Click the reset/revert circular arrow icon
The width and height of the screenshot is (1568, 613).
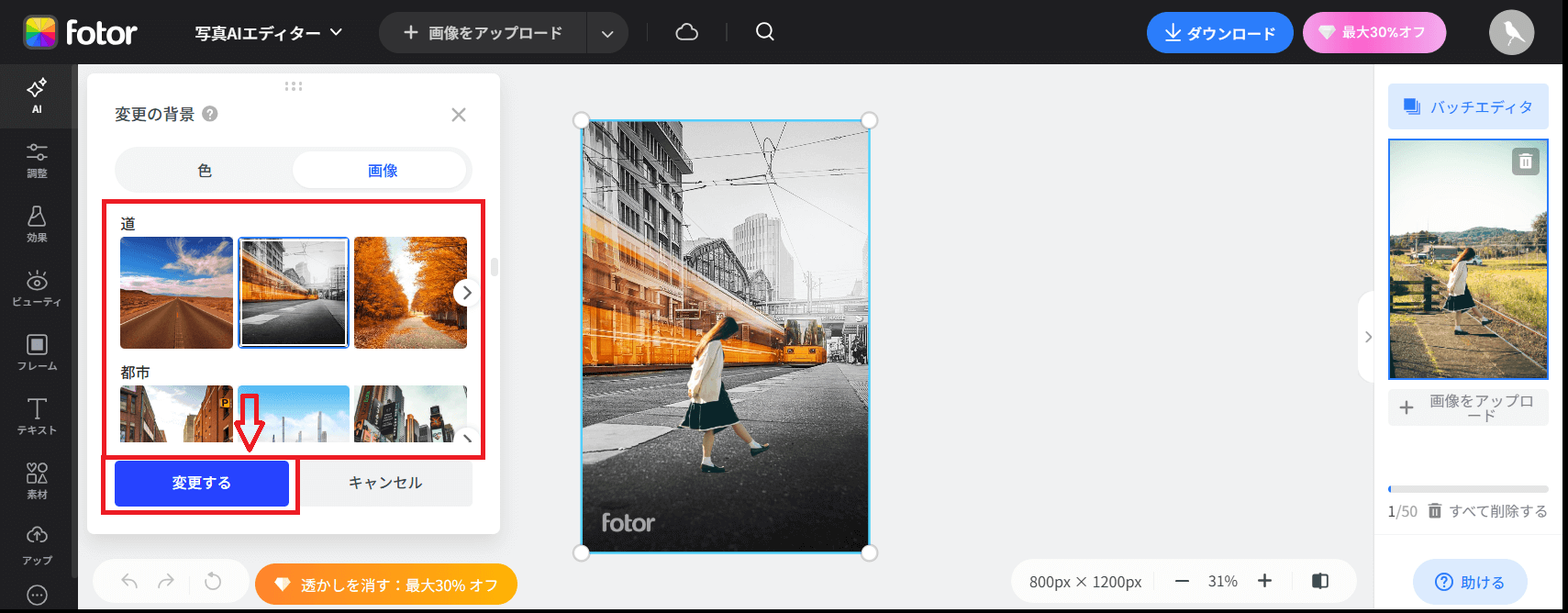pos(213,581)
